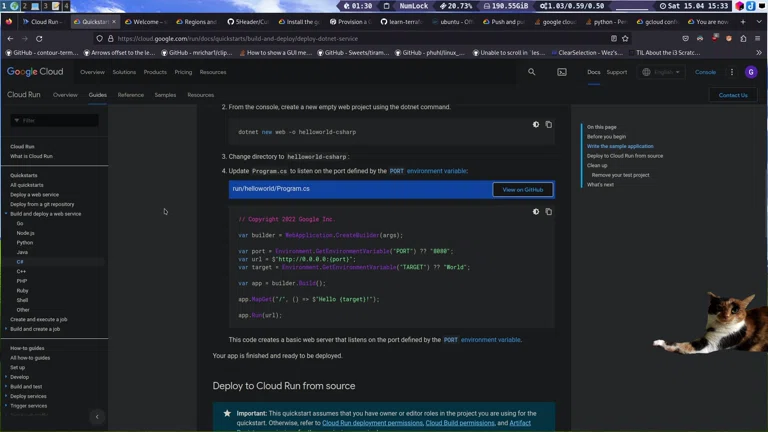The height and width of the screenshot is (432, 768).
Task: Reload the page with refresh button
Action: (39, 38)
